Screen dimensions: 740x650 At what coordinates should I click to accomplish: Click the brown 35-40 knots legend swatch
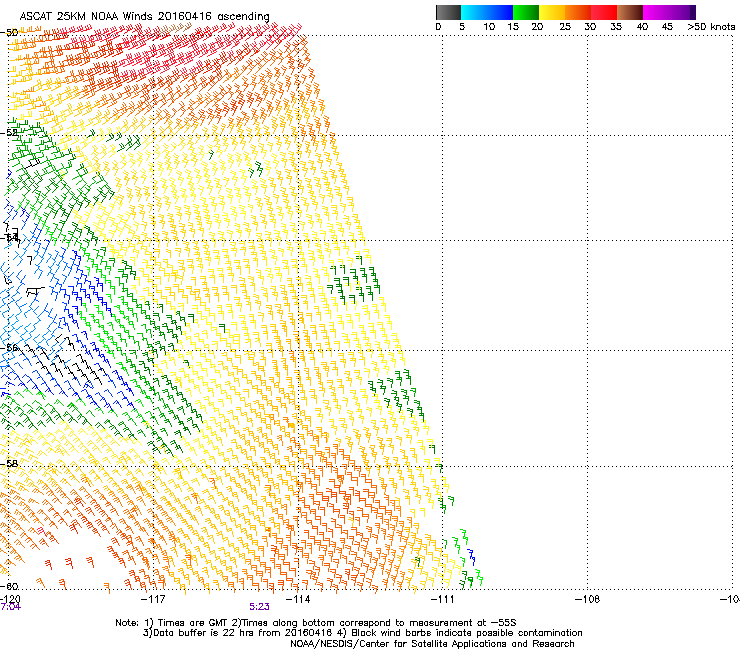pos(630,12)
